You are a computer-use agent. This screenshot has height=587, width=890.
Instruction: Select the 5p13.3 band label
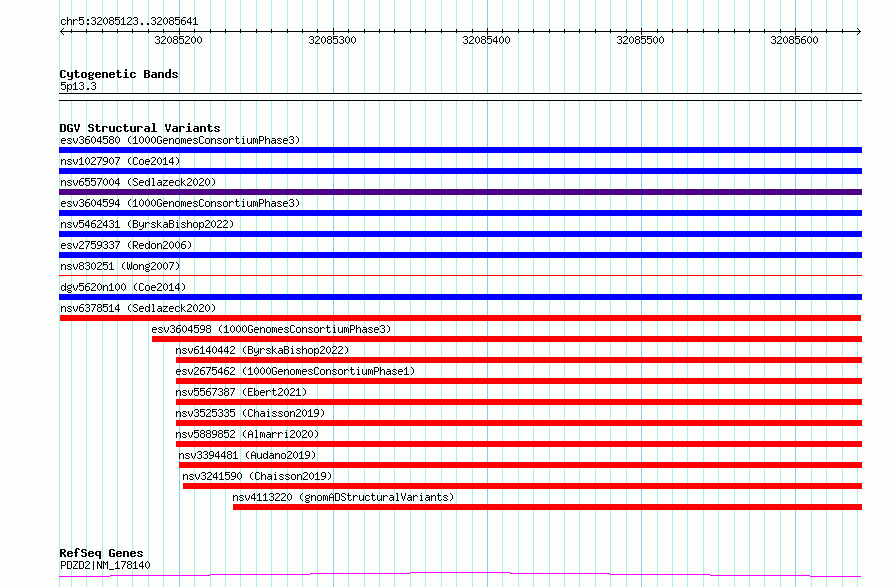78,86
